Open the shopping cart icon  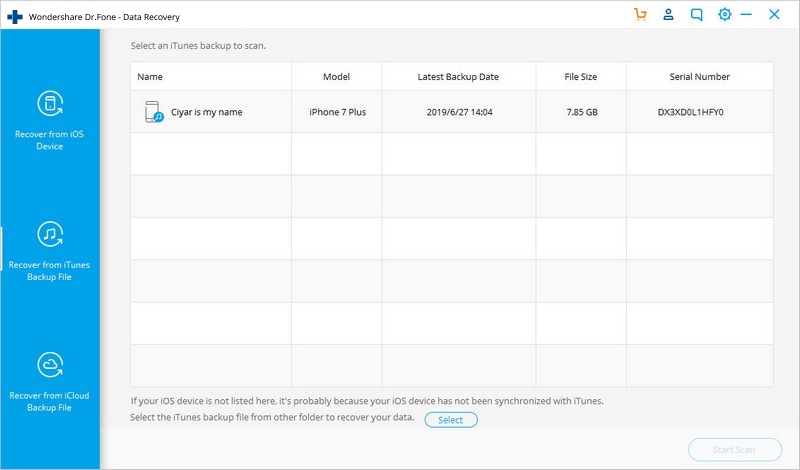640,15
